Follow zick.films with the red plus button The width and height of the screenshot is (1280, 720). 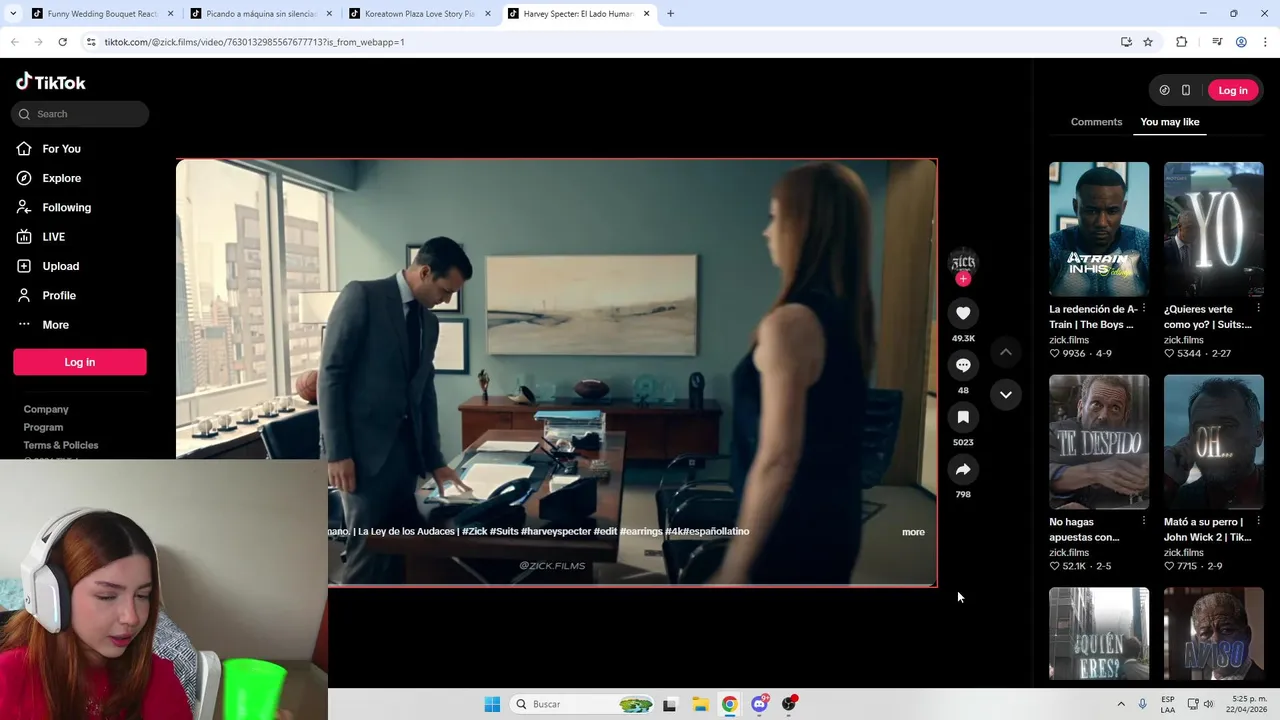[963, 279]
